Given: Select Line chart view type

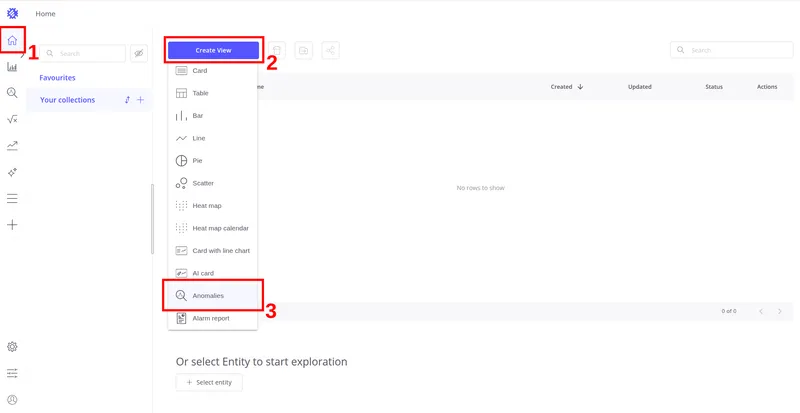Looking at the screenshot, I should (212, 138).
